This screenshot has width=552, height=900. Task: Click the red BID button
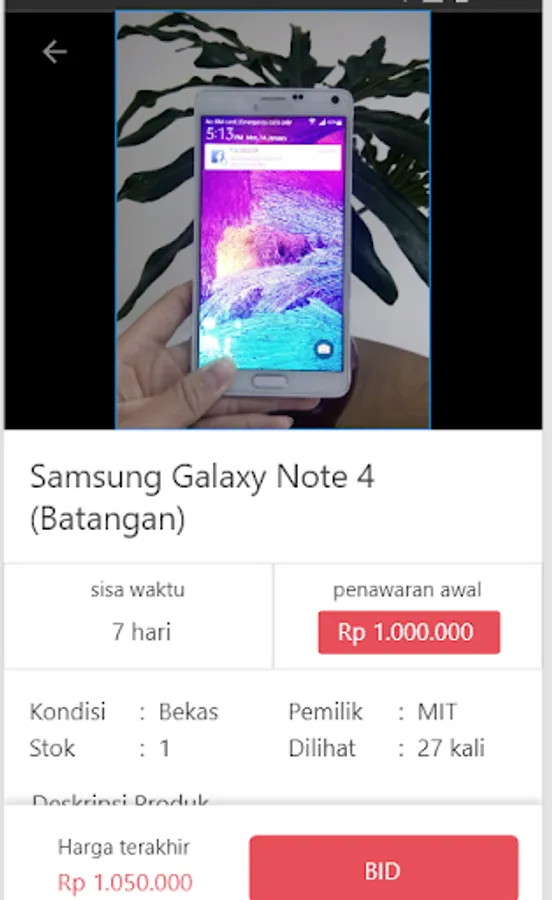383,867
